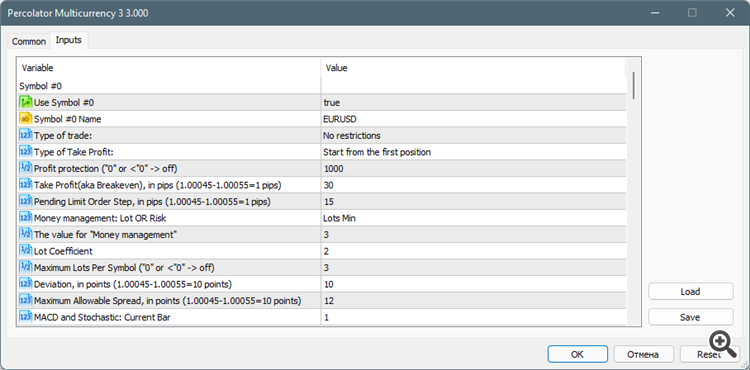Click the icon next to Type of Take Profit
Screen dimensions: 750x370
25,152
